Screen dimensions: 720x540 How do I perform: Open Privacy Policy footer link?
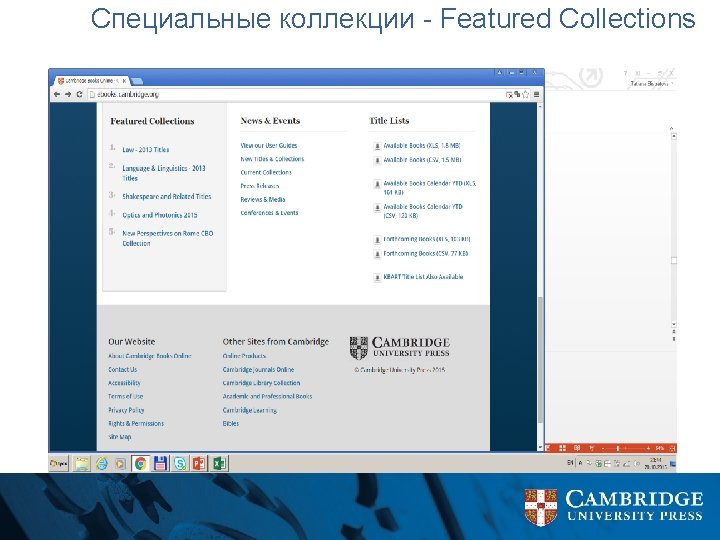pos(126,410)
